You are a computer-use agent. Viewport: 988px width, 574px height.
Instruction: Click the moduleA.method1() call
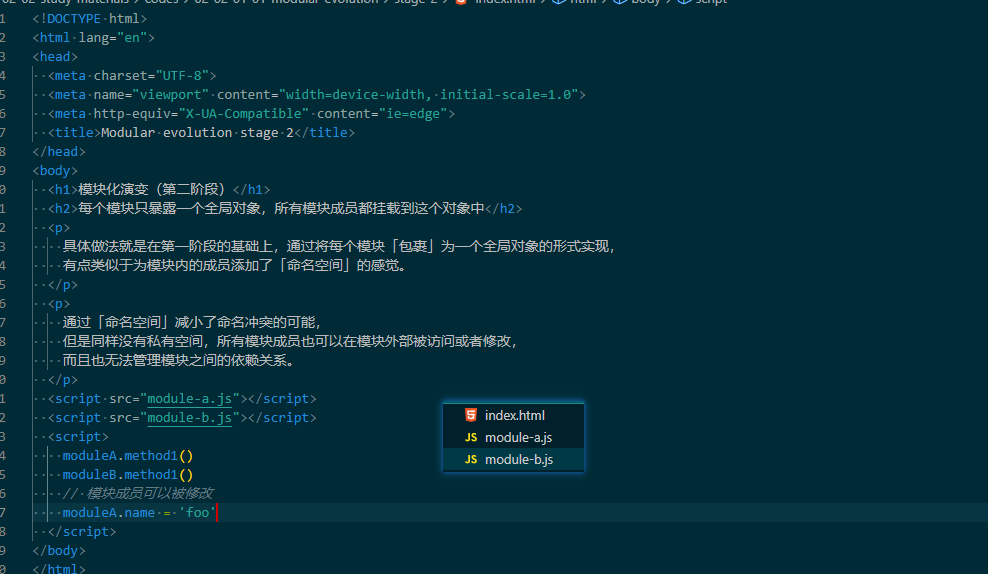128,456
